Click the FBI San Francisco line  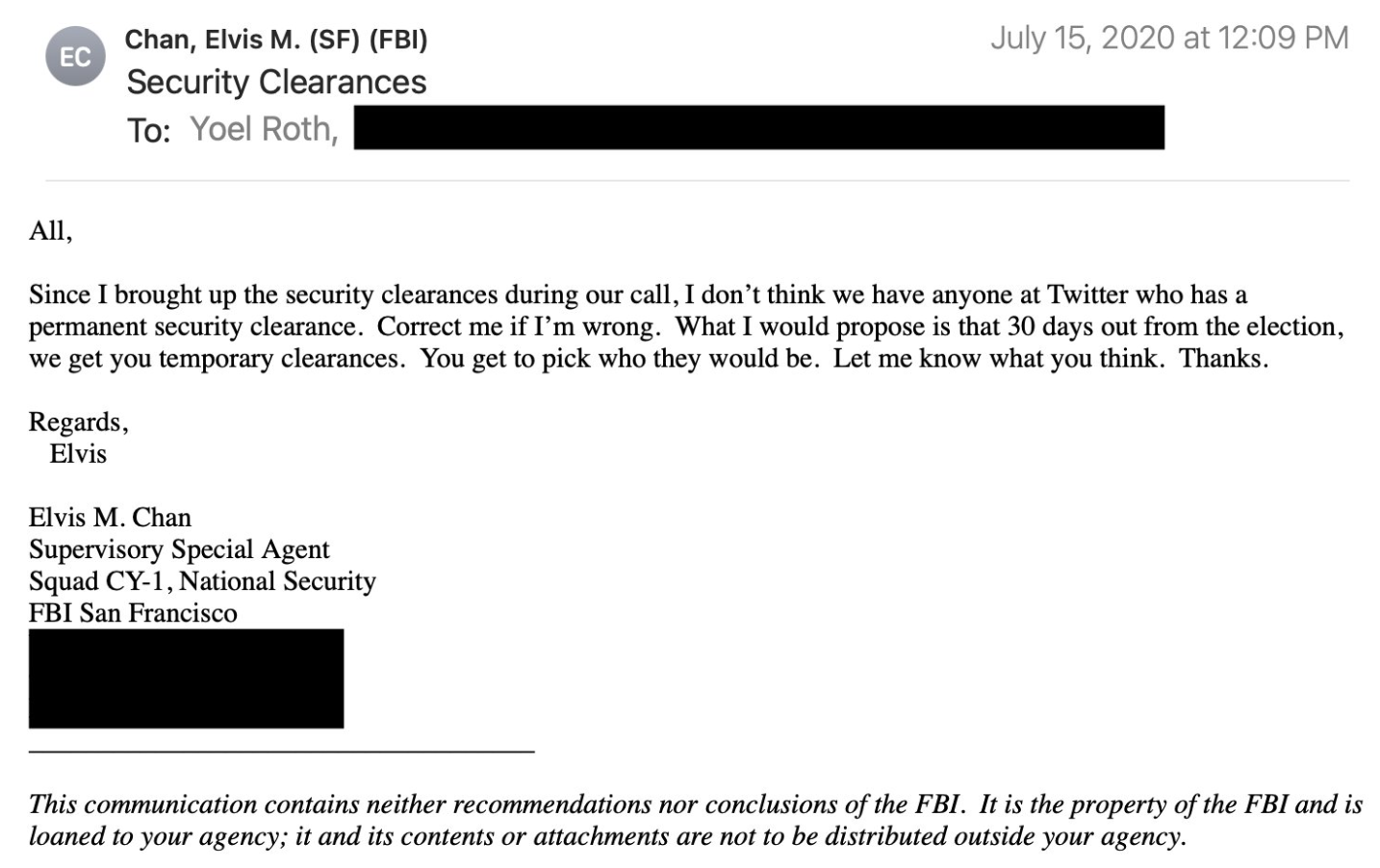(x=133, y=613)
